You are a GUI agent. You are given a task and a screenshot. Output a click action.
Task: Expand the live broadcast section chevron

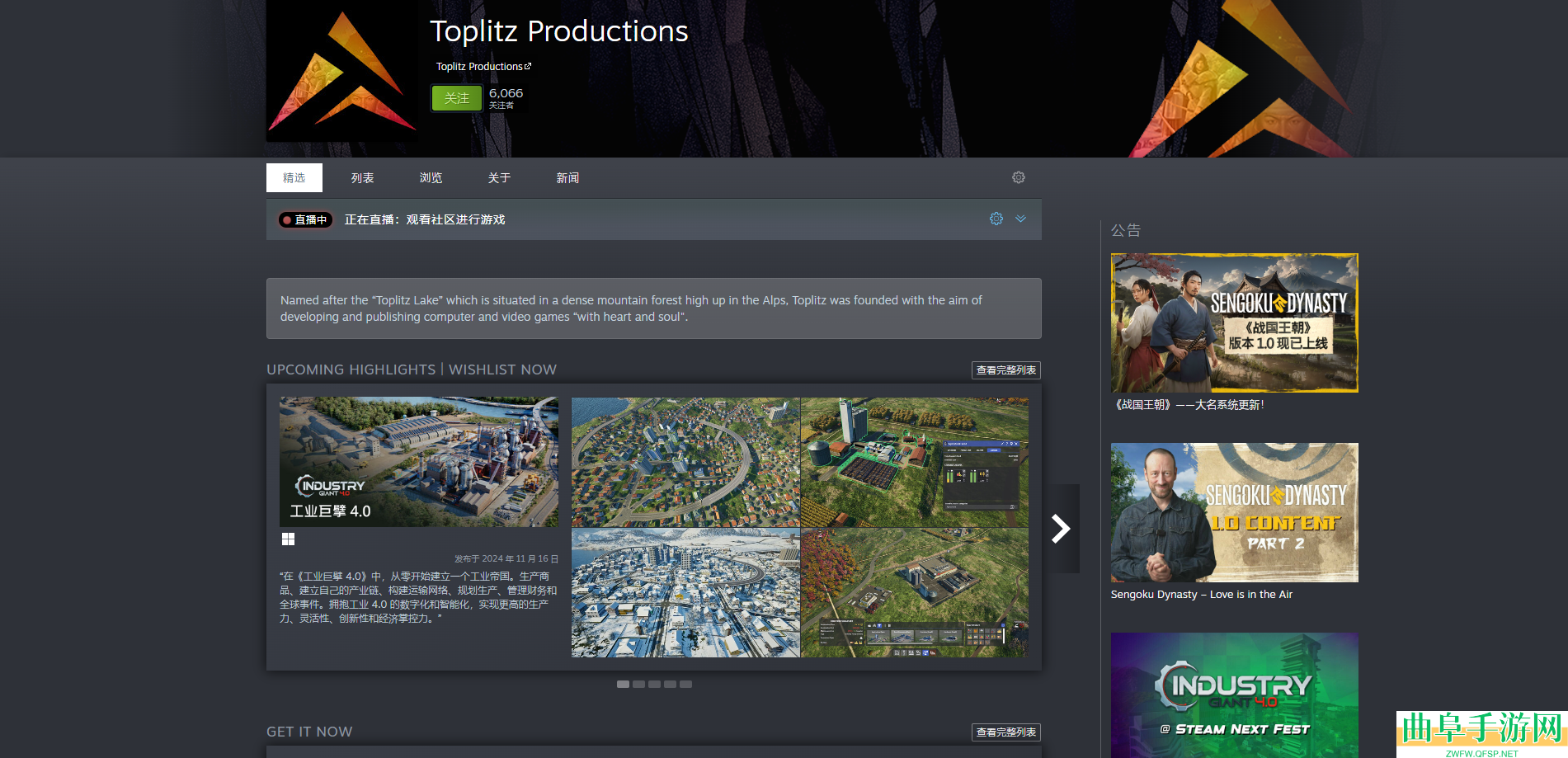click(x=1021, y=219)
